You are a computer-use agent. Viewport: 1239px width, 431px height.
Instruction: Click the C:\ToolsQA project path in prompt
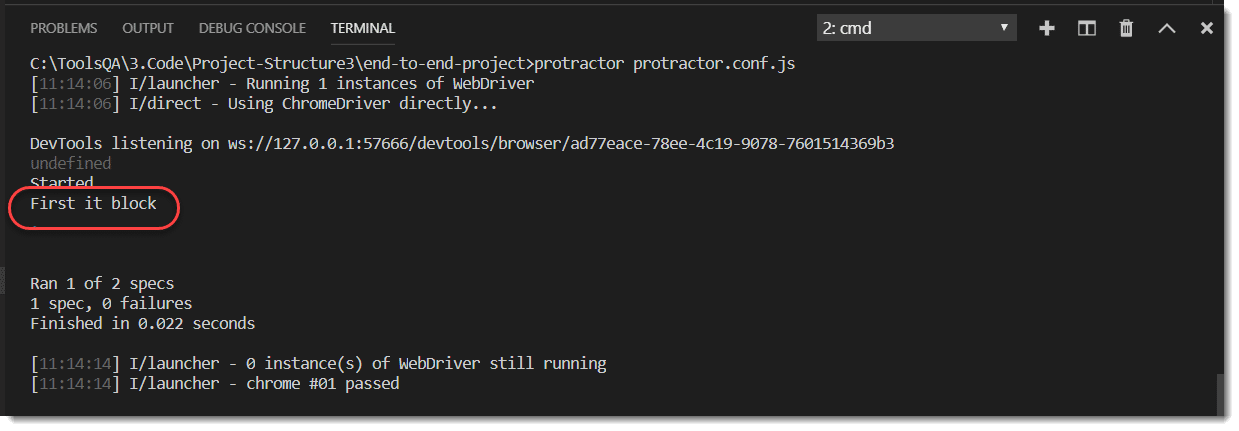280,64
